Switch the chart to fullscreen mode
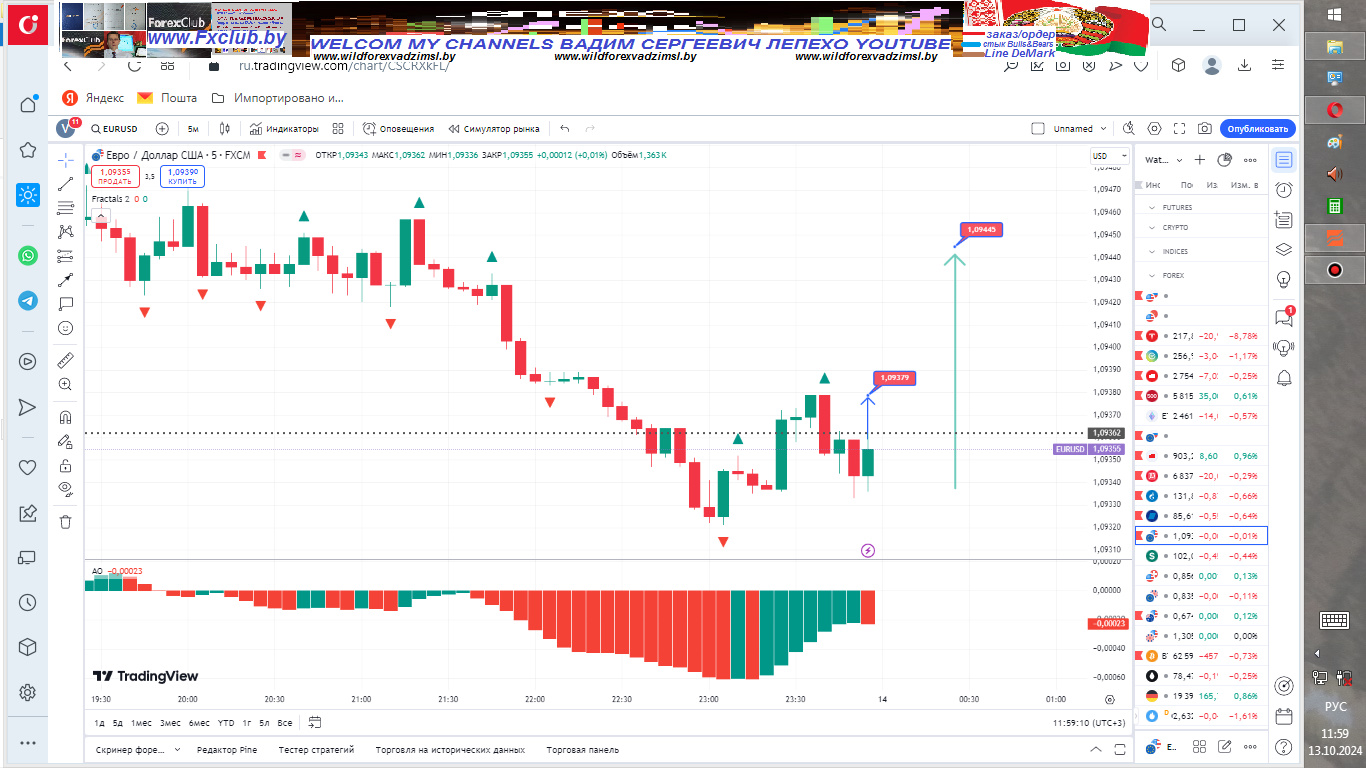This screenshot has width=1366, height=768. (1180, 128)
